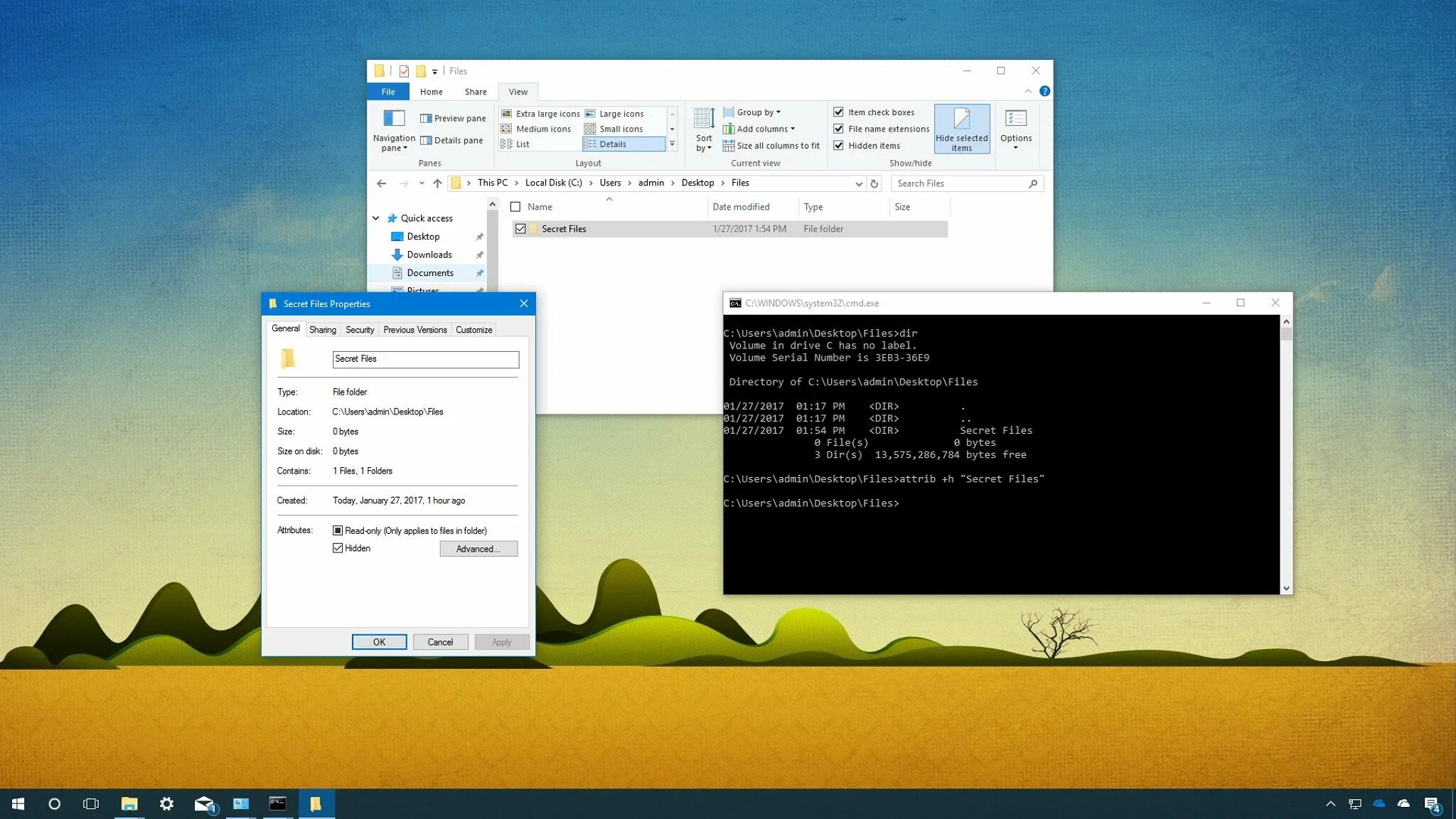Image resolution: width=1456 pixels, height=819 pixels.
Task: Toggle the Hidden checkbox in properties
Action: point(337,548)
